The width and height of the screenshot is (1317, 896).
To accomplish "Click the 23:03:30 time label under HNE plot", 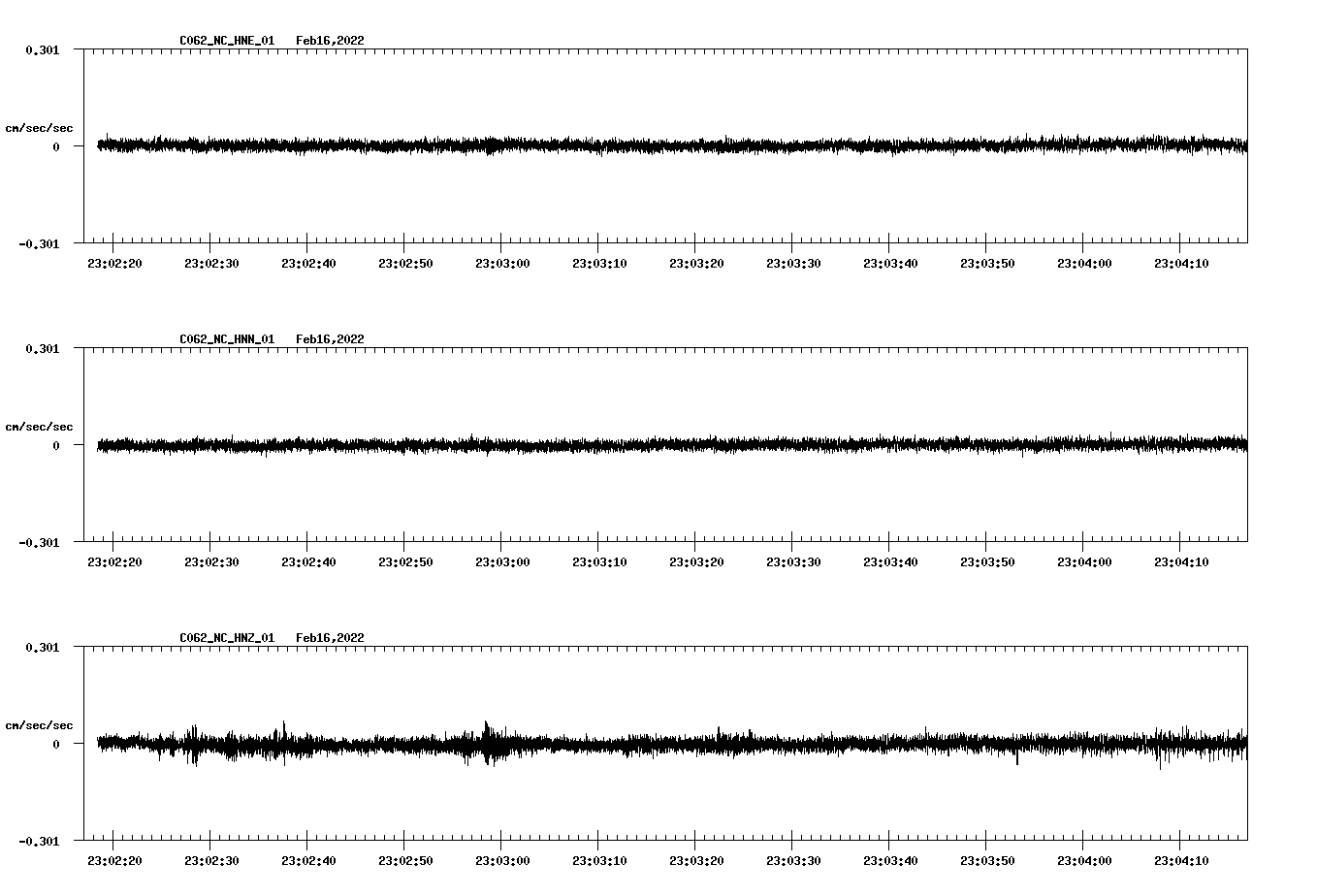I will [793, 263].
